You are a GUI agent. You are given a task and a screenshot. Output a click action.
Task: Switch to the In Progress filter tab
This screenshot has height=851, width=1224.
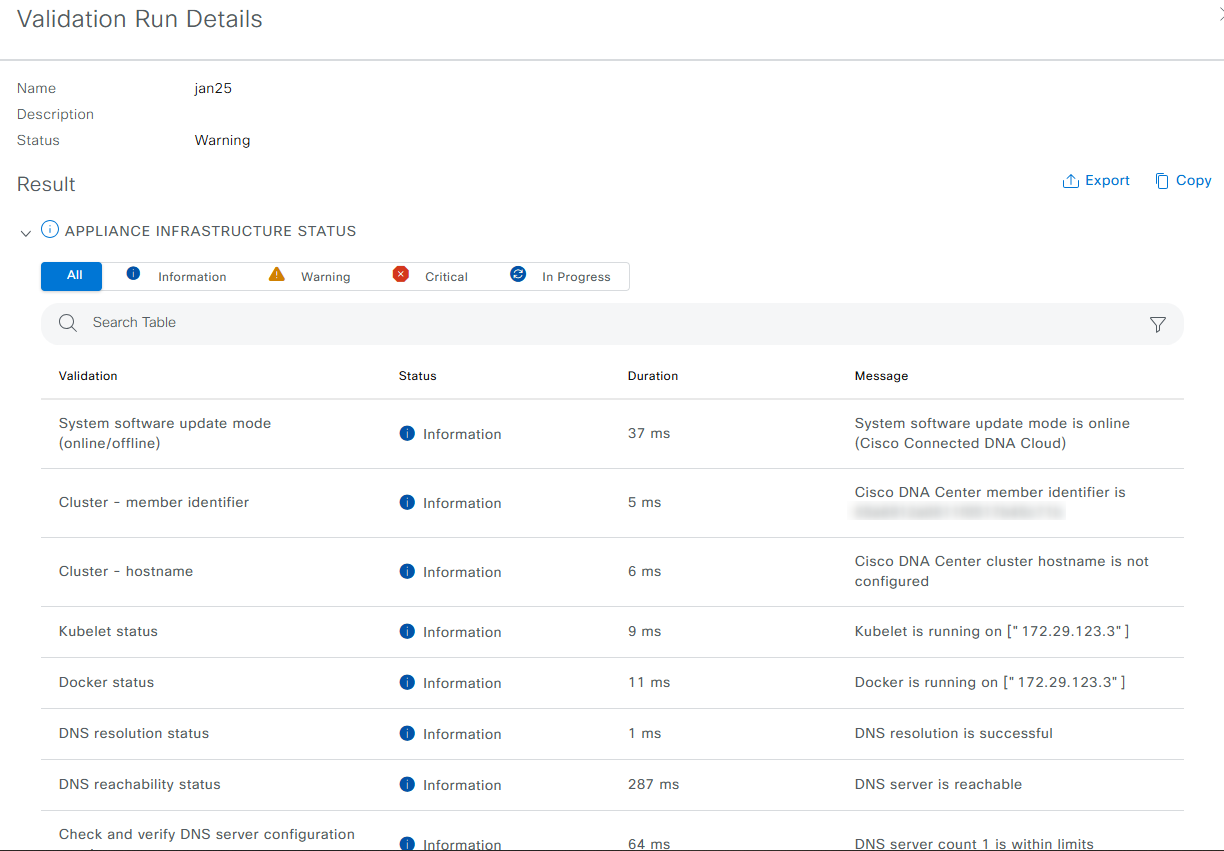pyautogui.click(x=561, y=276)
